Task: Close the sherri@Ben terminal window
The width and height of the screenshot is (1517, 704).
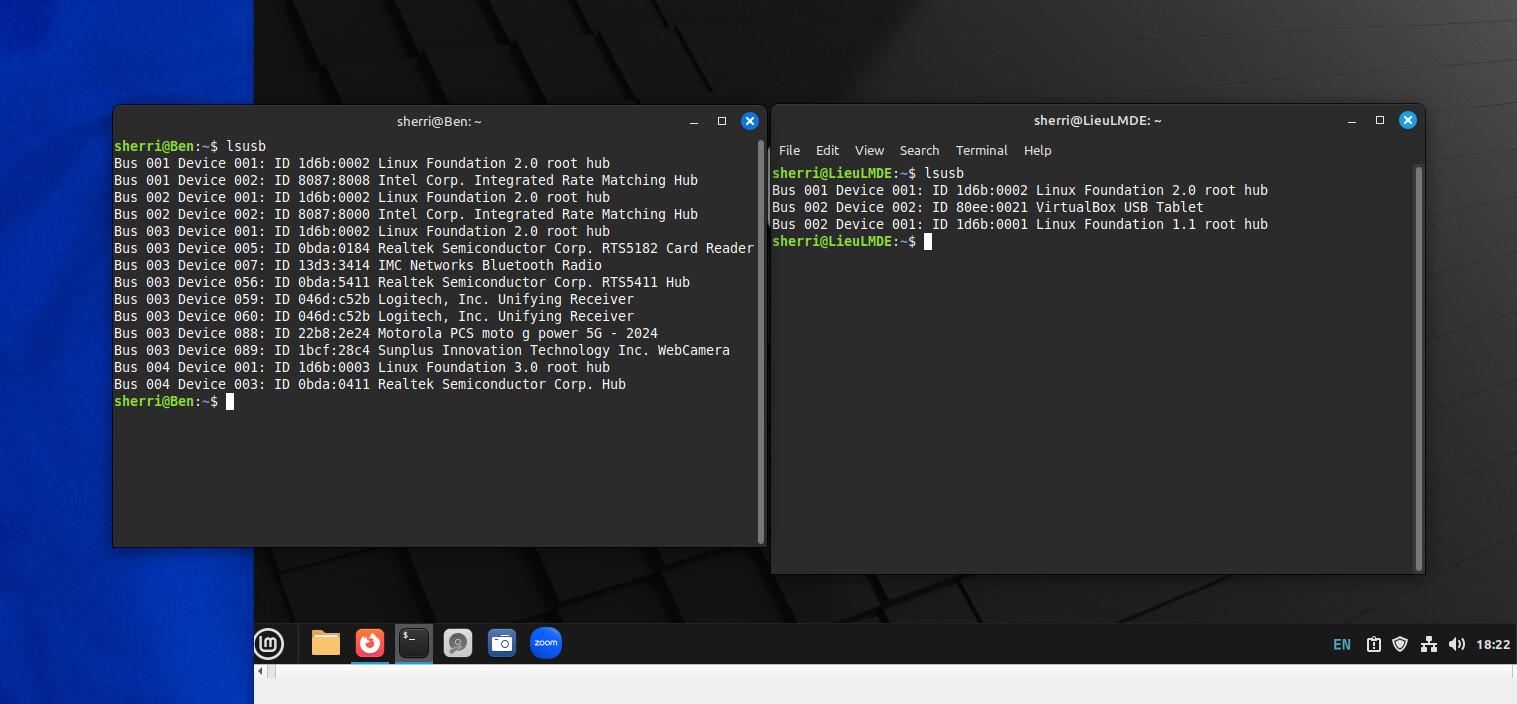Action: [749, 121]
